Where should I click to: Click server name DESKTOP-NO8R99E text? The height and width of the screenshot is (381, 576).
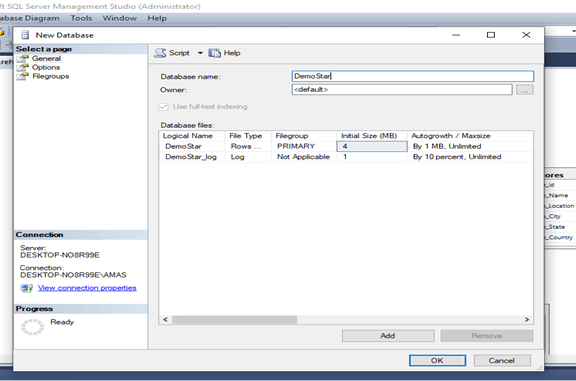coord(60,255)
